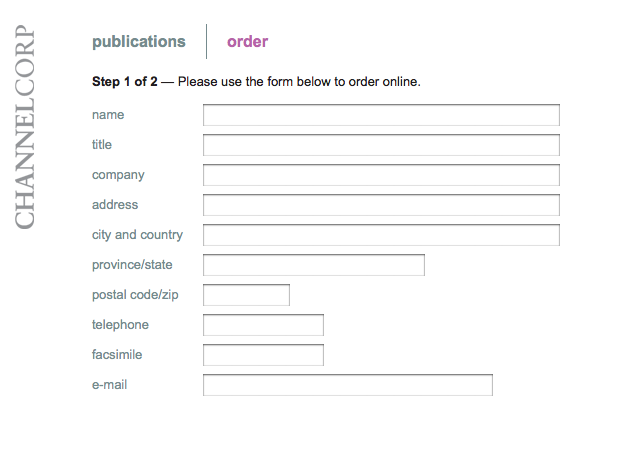Image resolution: width=622 pixels, height=460 pixels.
Task: Click the telephone input field
Action: click(x=263, y=325)
